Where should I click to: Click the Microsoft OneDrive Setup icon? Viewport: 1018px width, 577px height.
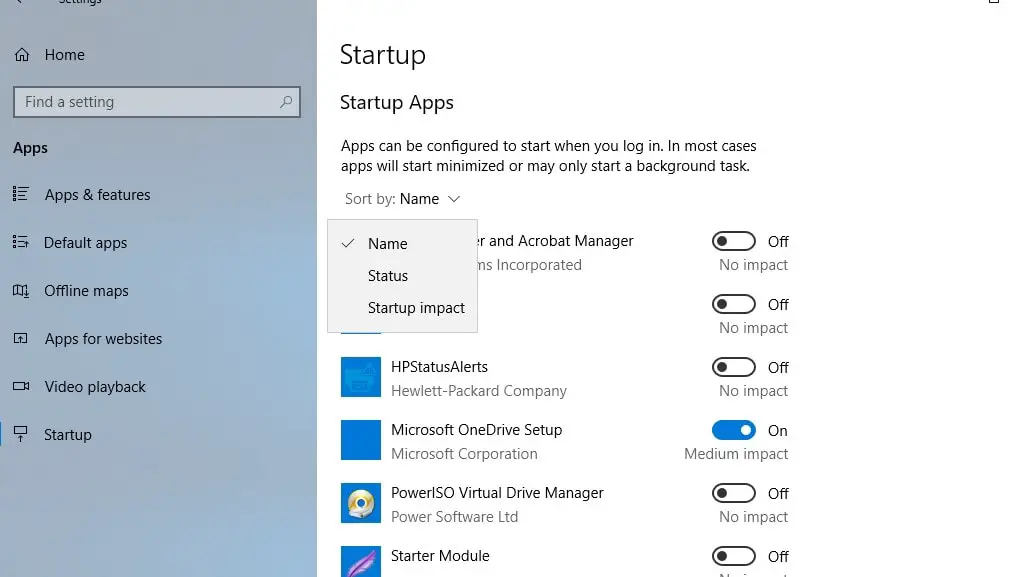pos(361,440)
